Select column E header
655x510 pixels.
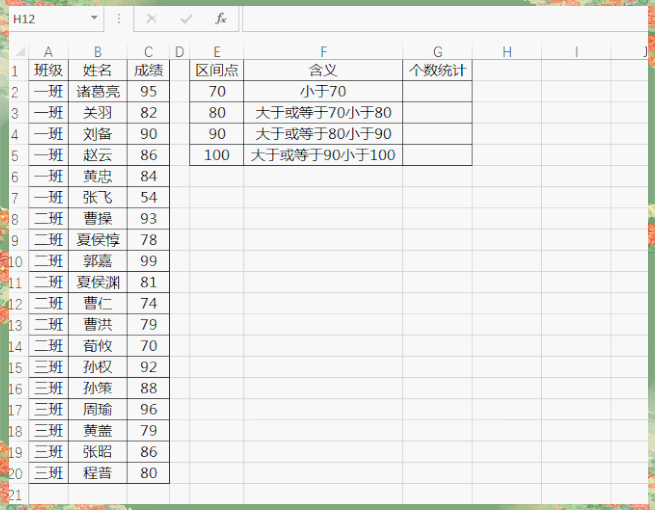(x=217, y=52)
